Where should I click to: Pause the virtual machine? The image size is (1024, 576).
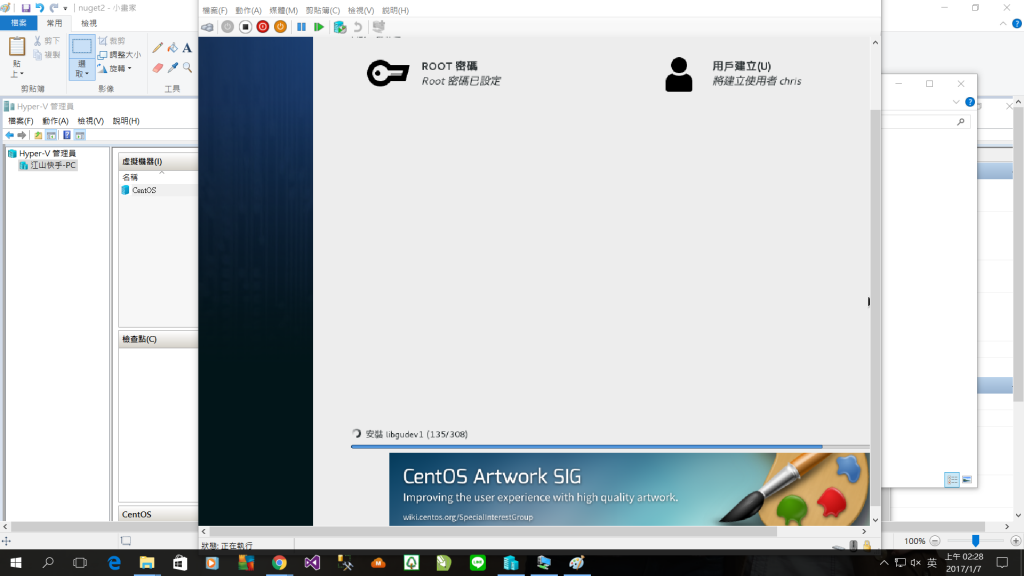tap(301, 27)
